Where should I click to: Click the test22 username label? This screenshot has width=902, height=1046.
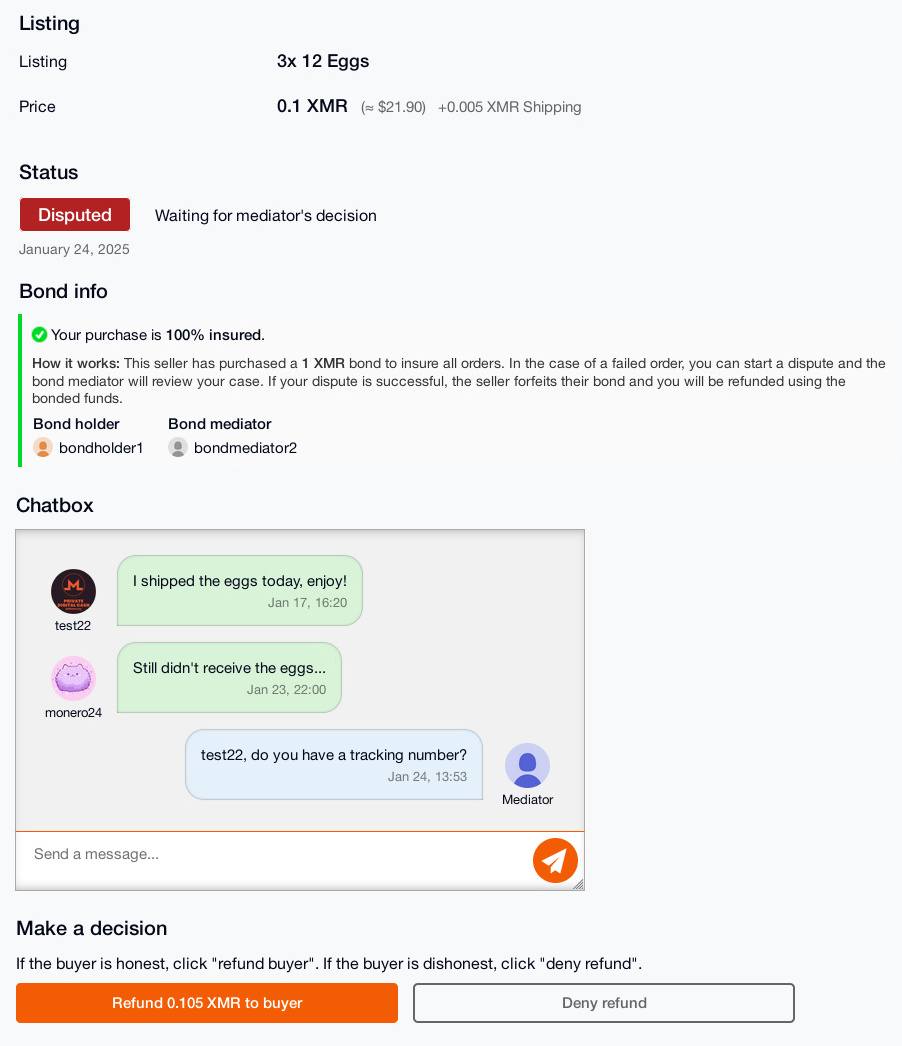73,626
